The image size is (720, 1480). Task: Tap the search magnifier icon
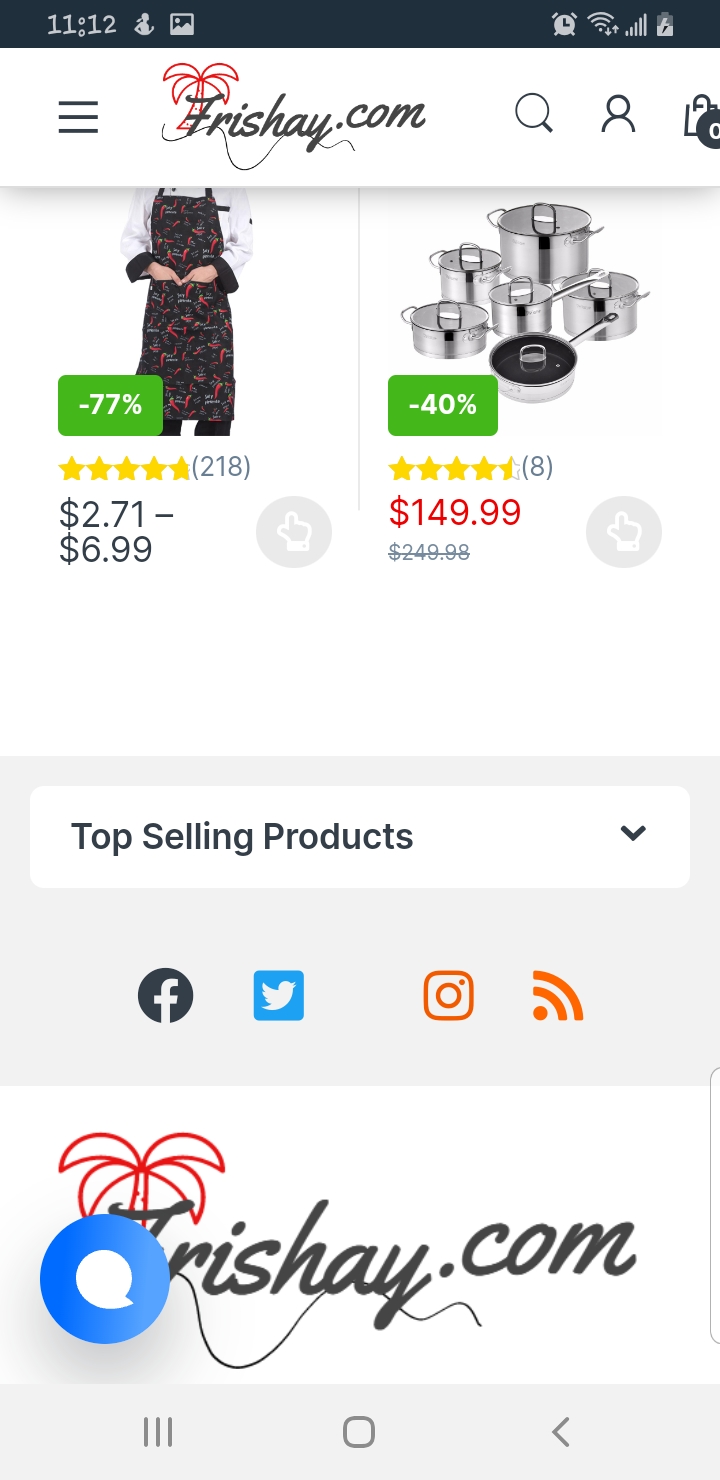(x=534, y=115)
